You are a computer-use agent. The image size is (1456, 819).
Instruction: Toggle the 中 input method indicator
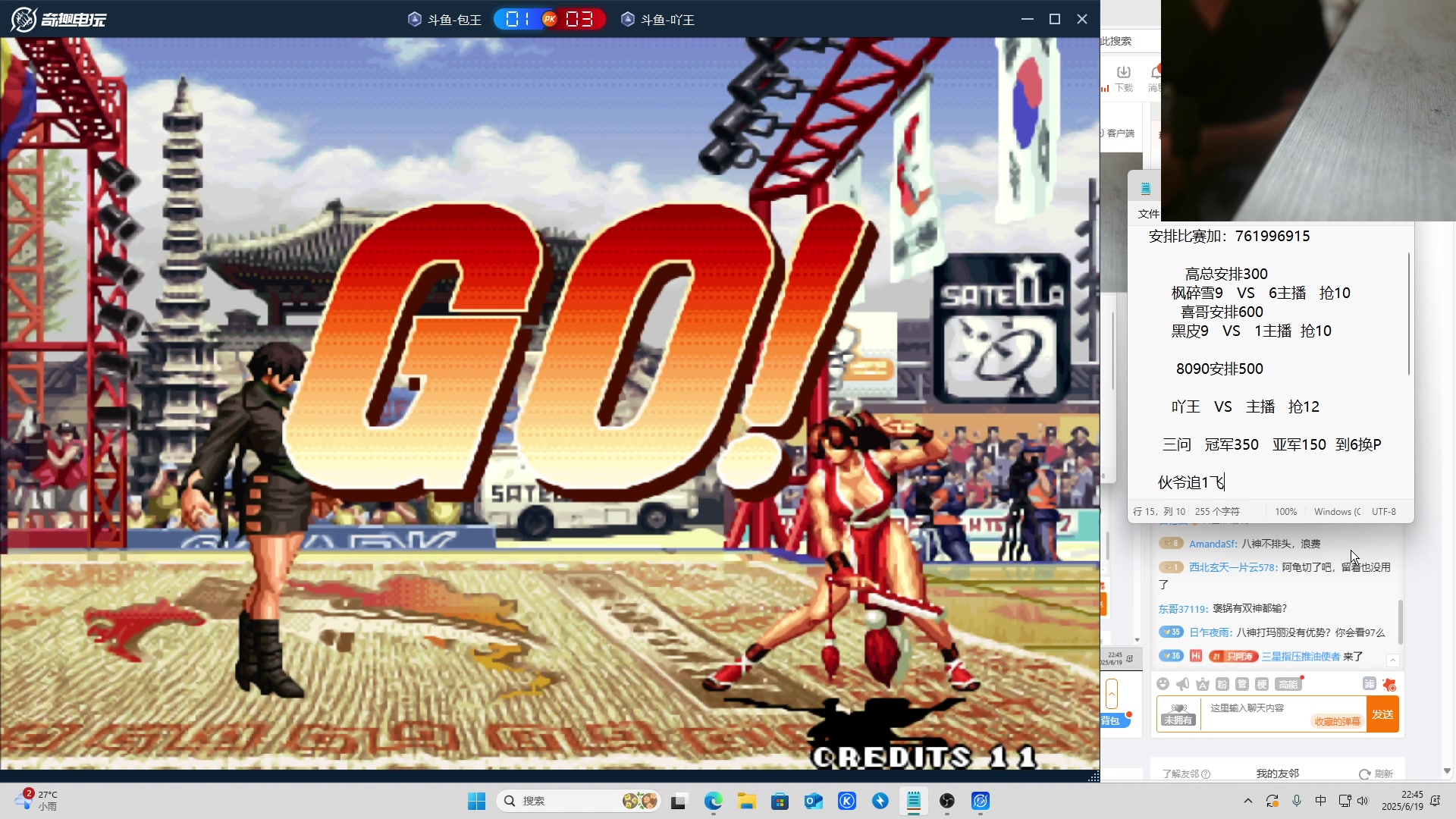coord(1320,801)
